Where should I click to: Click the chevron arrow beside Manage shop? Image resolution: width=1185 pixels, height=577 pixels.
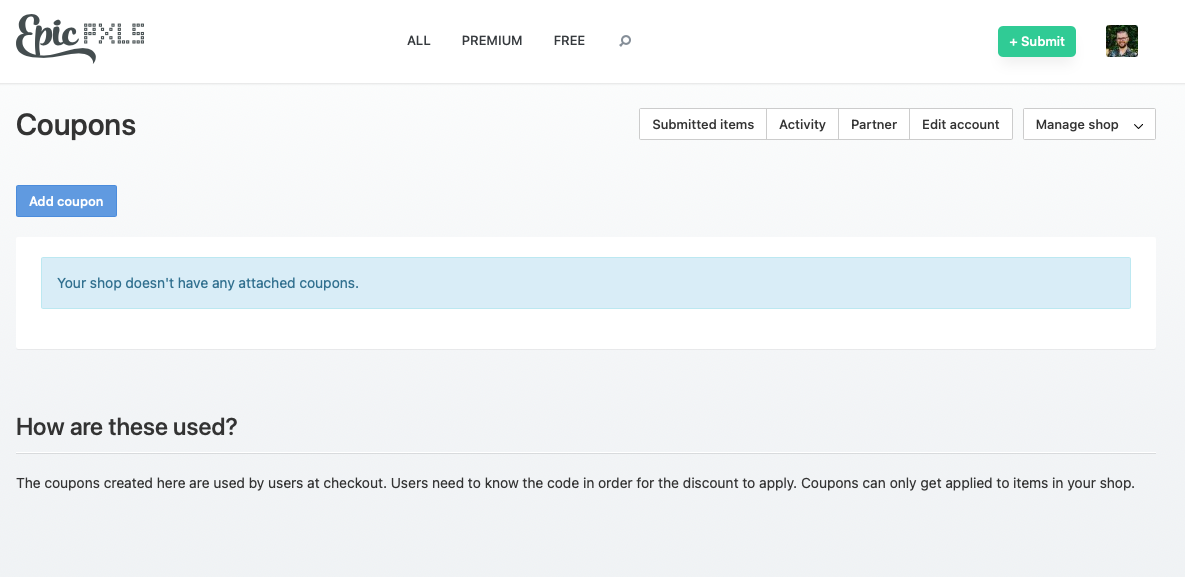pos(1138,126)
